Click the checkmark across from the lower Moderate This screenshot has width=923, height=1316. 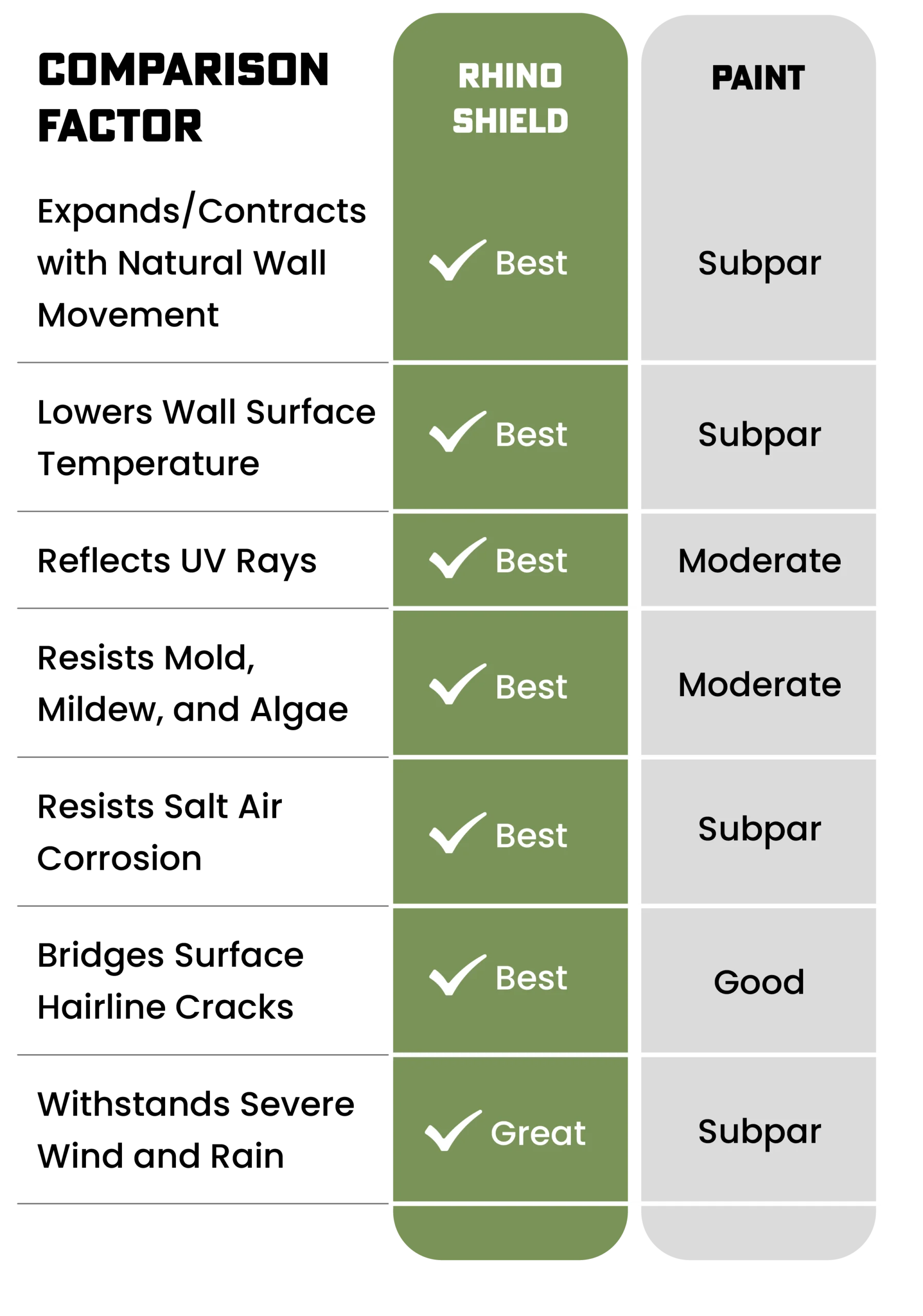click(x=457, y=685)
